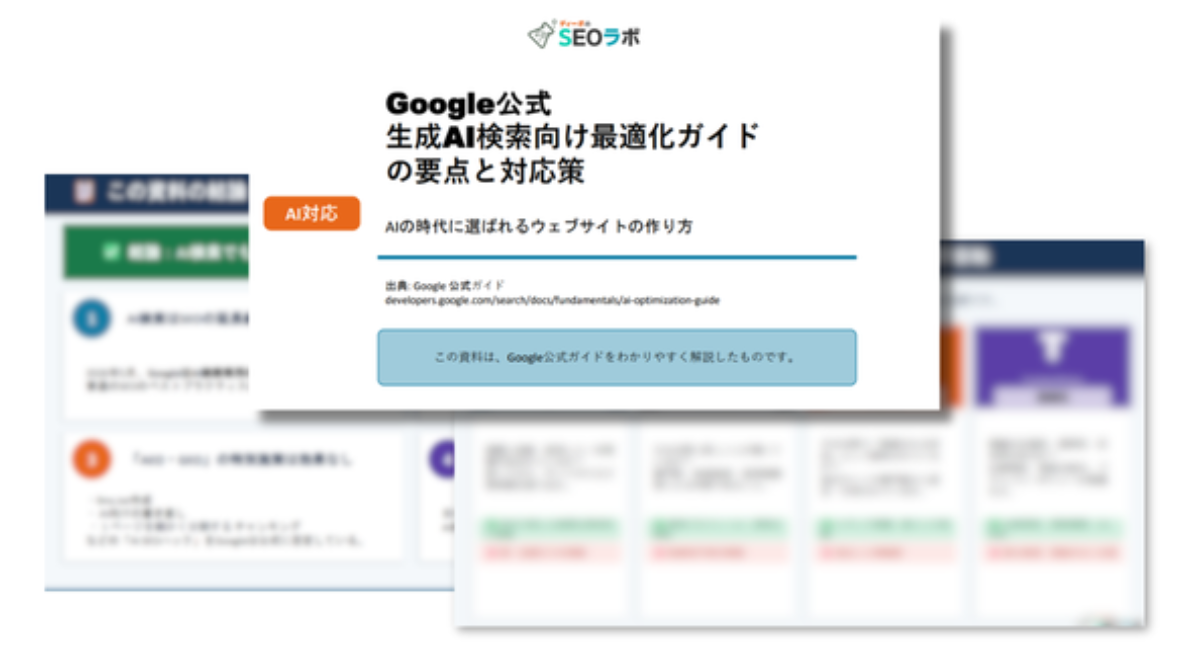
Task: Click the orange AI対応 badge
Action: [311, 213]
